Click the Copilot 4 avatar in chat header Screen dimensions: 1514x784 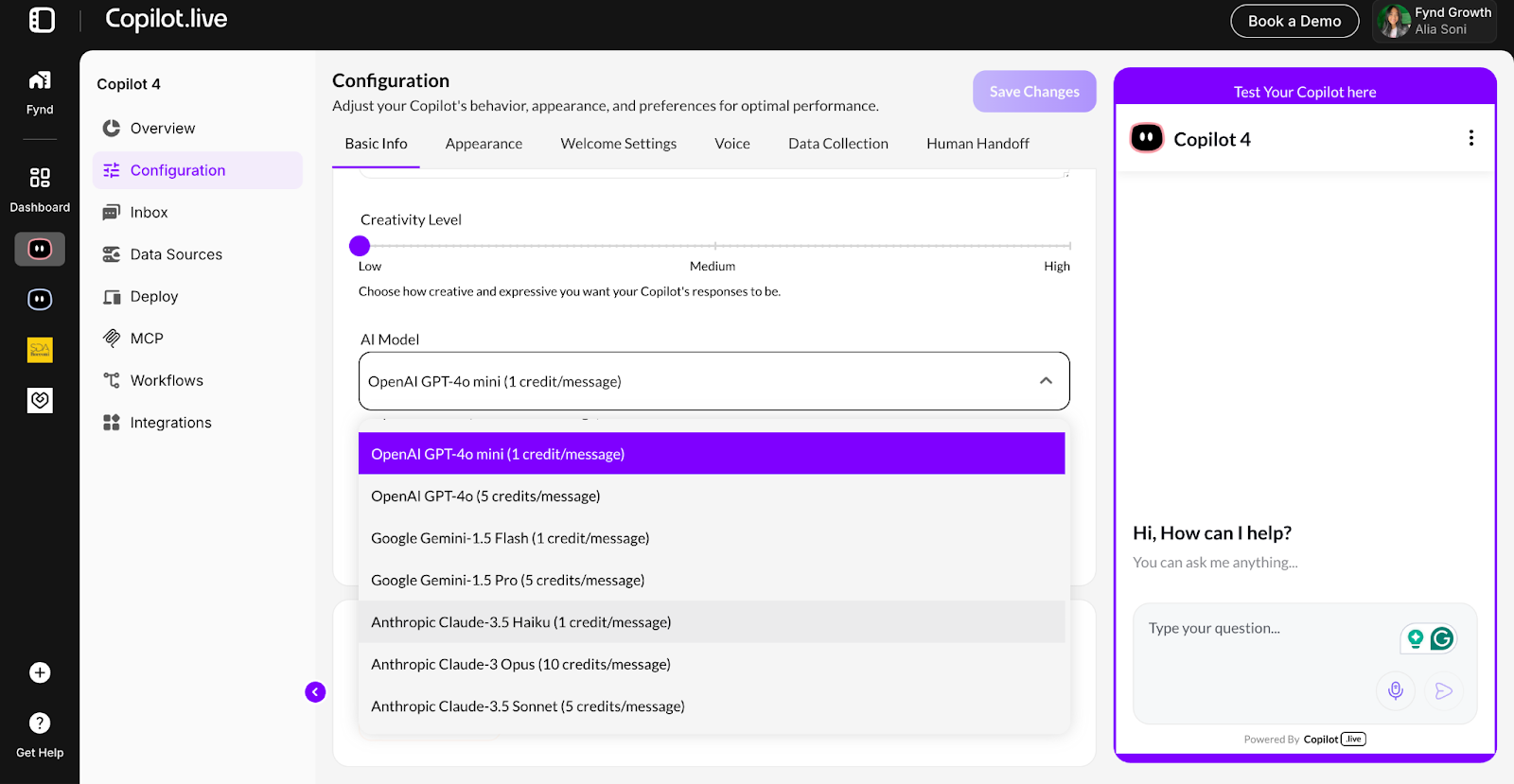coord(1147,138)
